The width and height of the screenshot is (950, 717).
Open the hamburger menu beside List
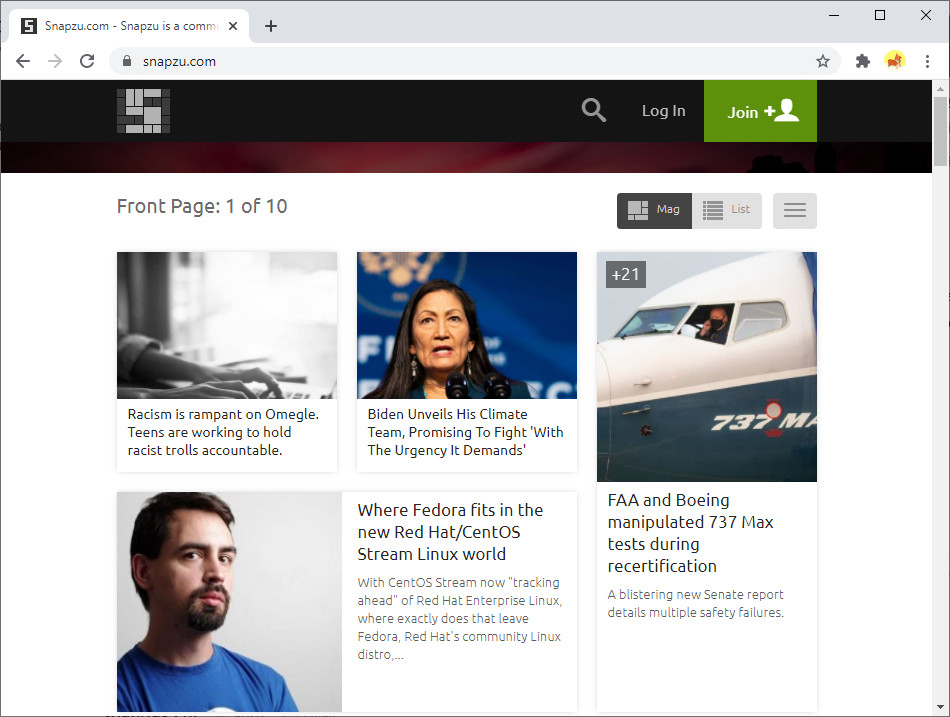(x=794, y=210)
